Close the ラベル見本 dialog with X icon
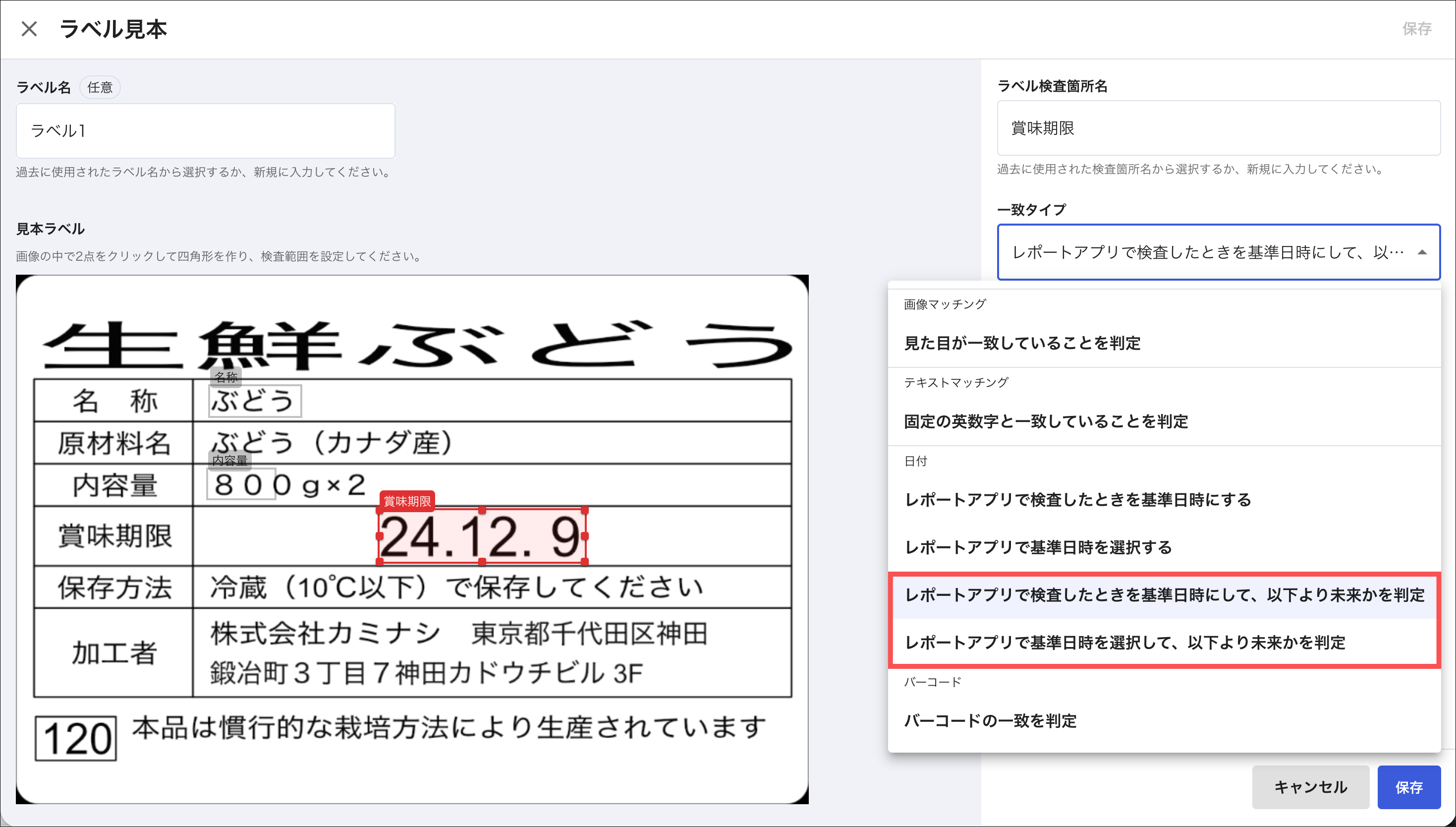1456x827 pixels. pos(29,28)
